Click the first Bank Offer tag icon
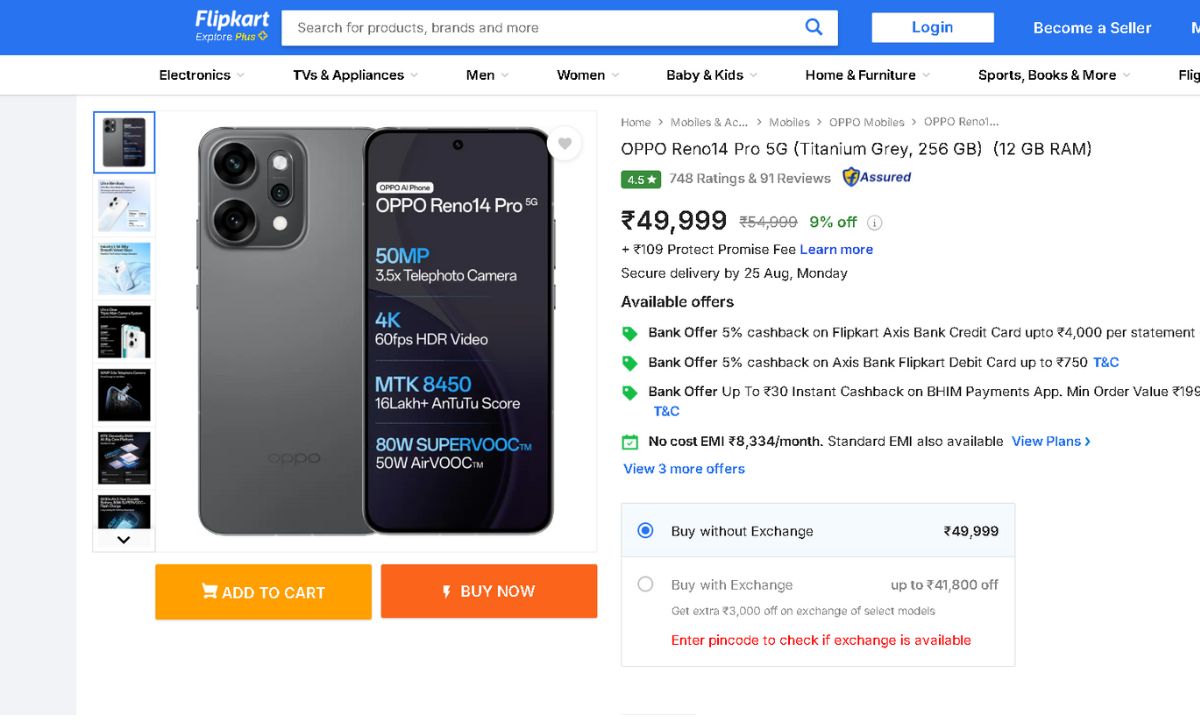The image size is (1200, 720). (630, 333)
